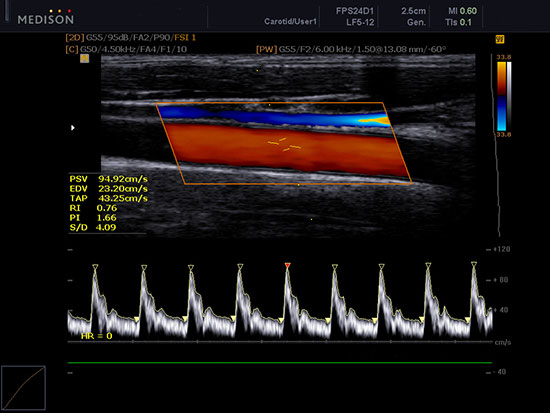Click the green baseline on spectral display

click(x=280, y=362)
